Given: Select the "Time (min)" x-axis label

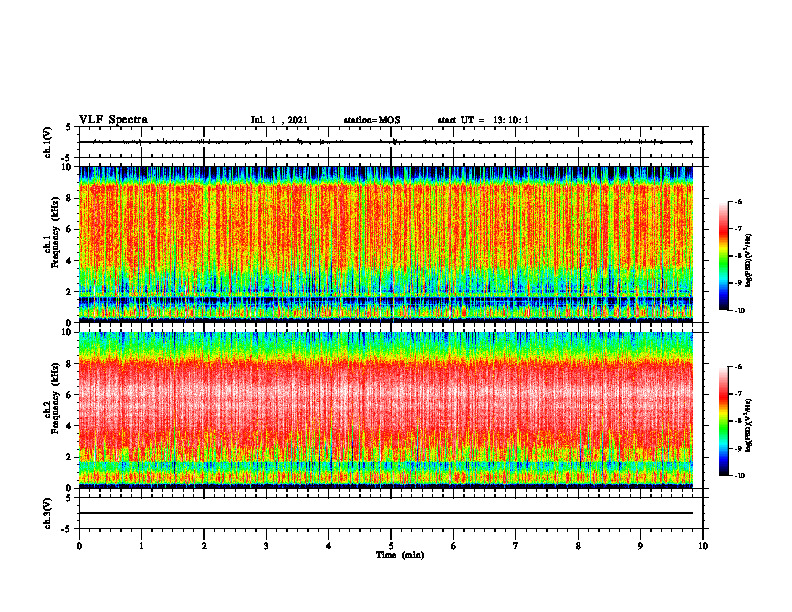Looking at the screenshot, I should pos(400,555).
